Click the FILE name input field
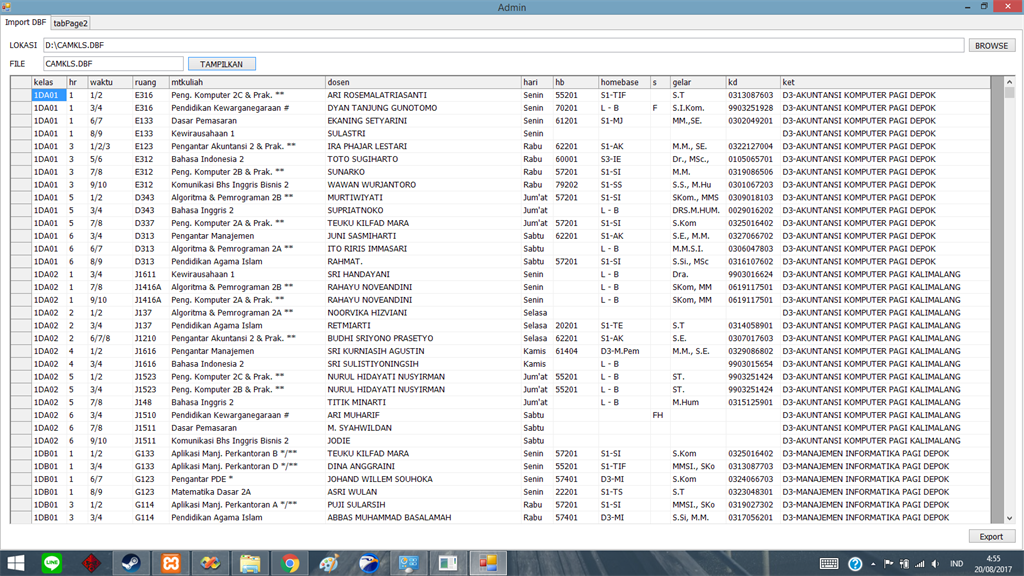1024x576 pixels. 113,63
